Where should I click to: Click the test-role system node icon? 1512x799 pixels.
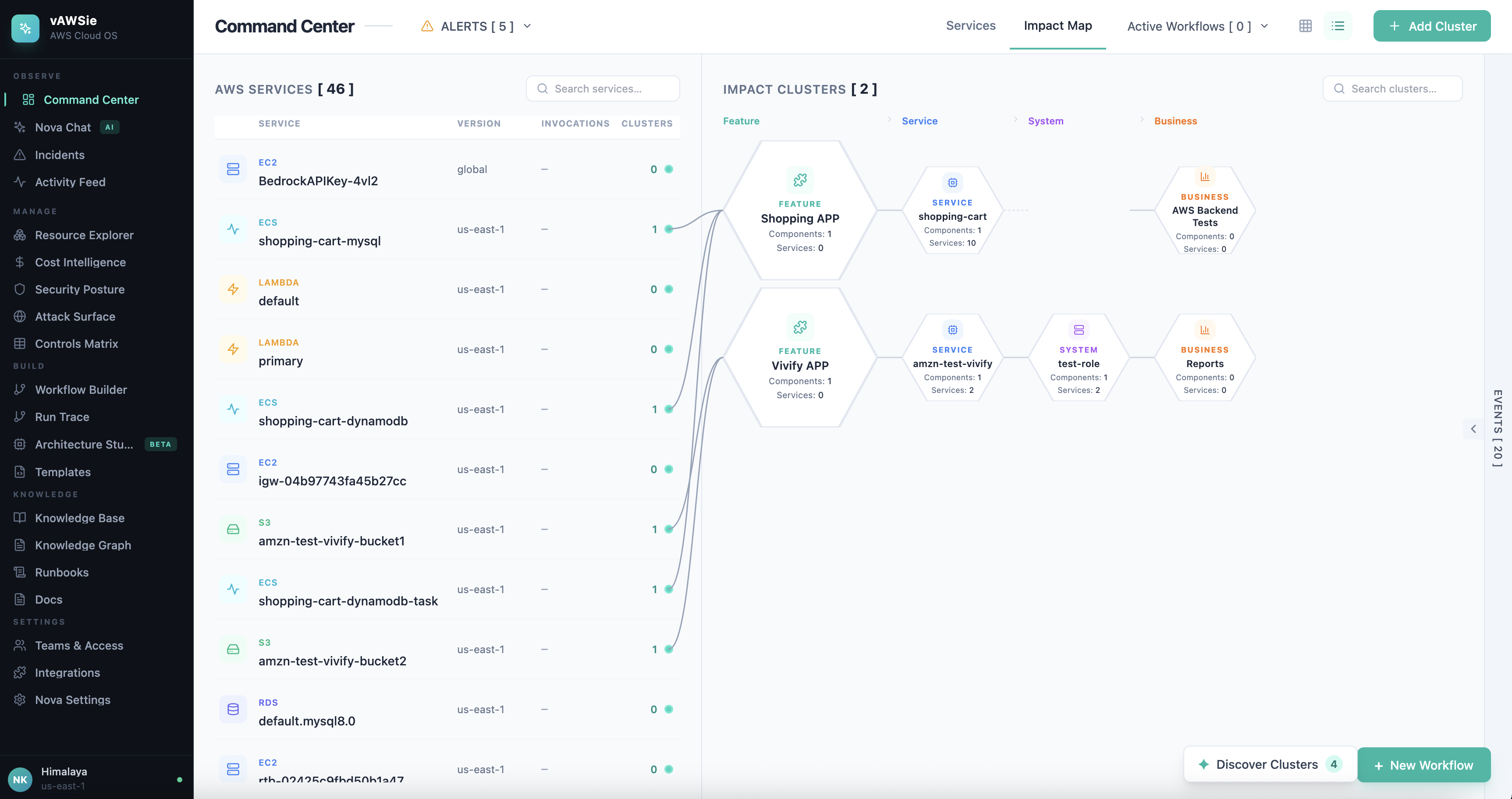[1078, 330]
